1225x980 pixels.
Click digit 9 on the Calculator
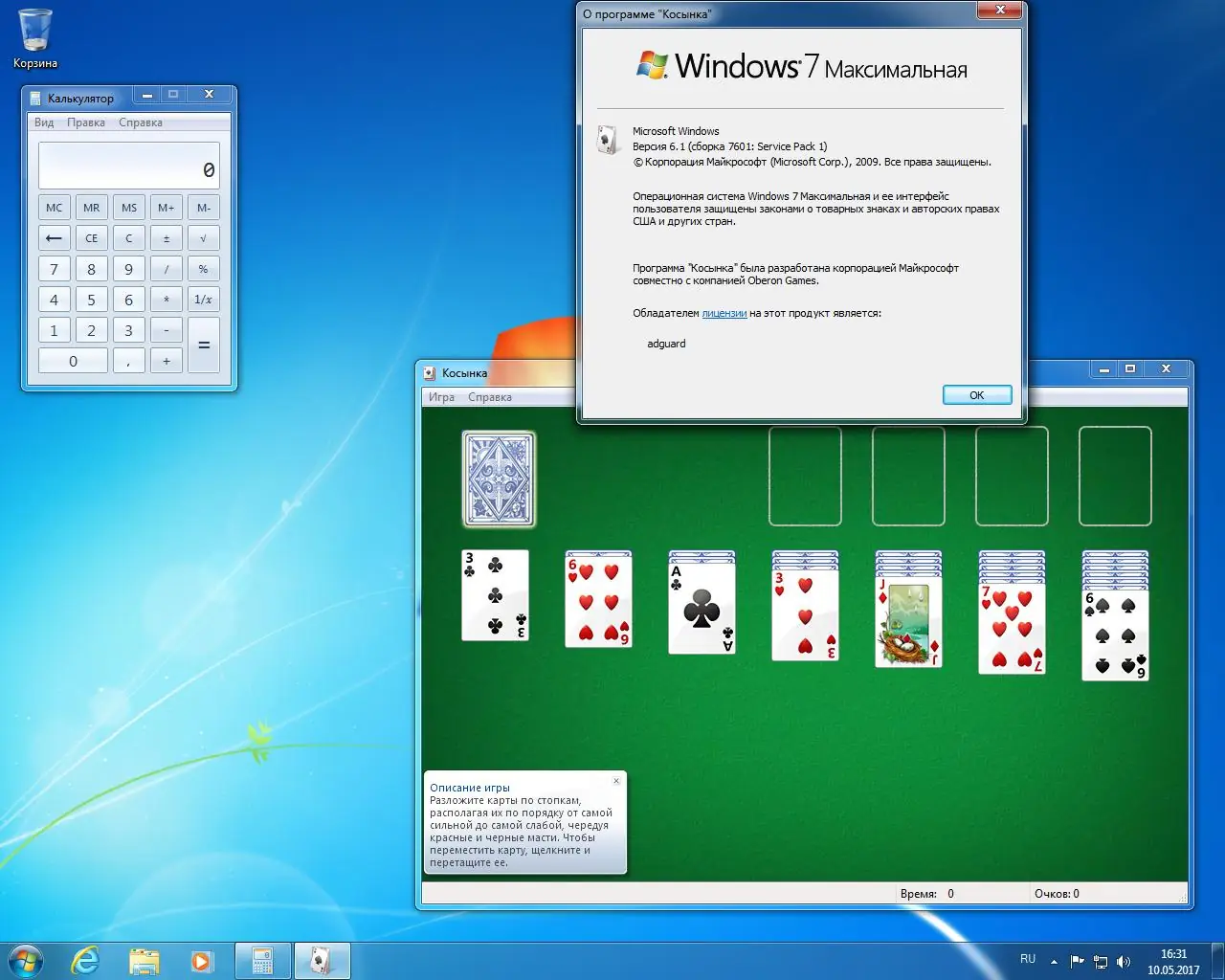tap(128, 269)
